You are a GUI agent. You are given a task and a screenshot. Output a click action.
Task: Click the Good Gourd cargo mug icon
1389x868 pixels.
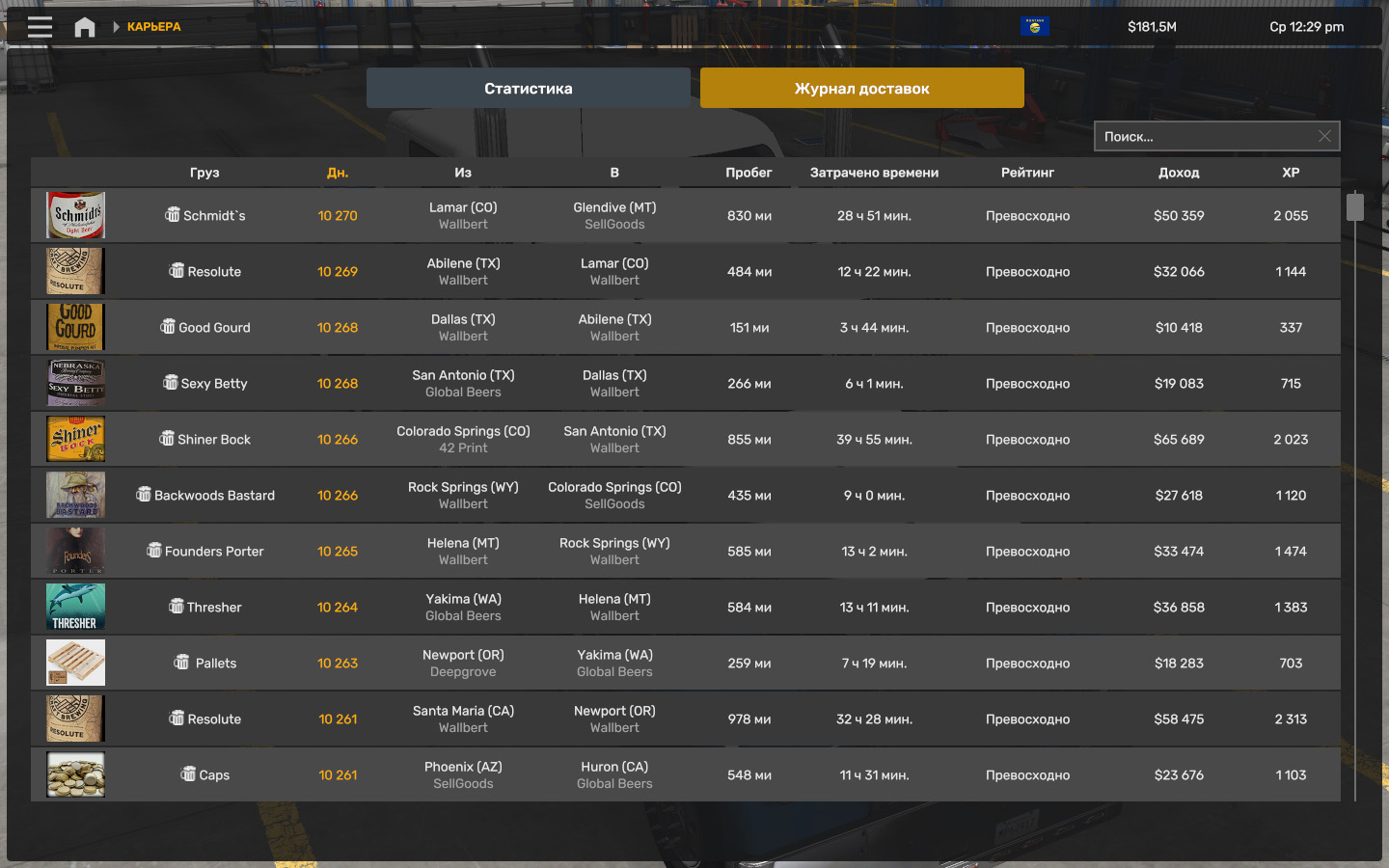pos(168,327)
